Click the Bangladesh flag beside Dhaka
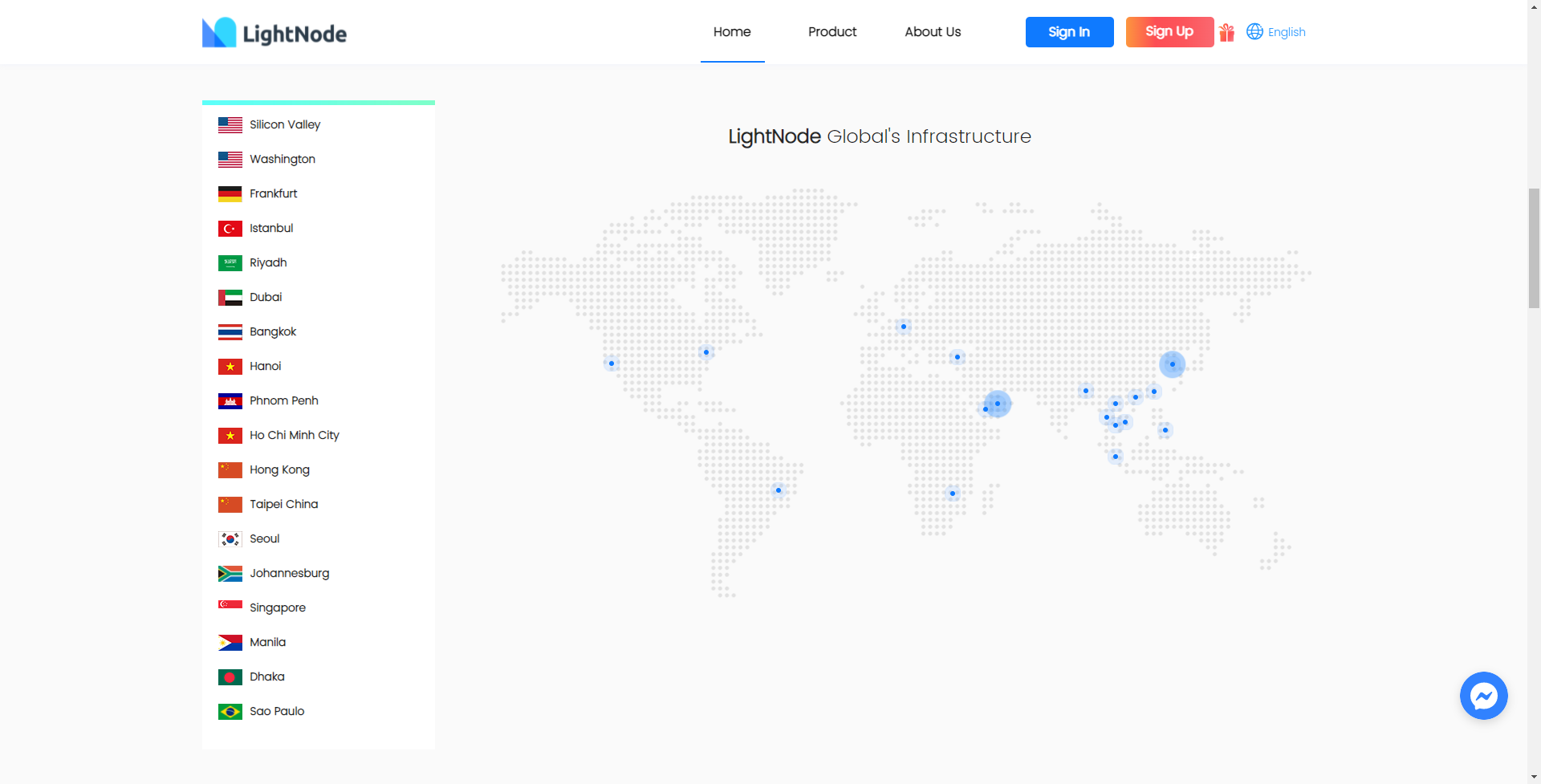The image size is (1541, 784). pos(230,677)
